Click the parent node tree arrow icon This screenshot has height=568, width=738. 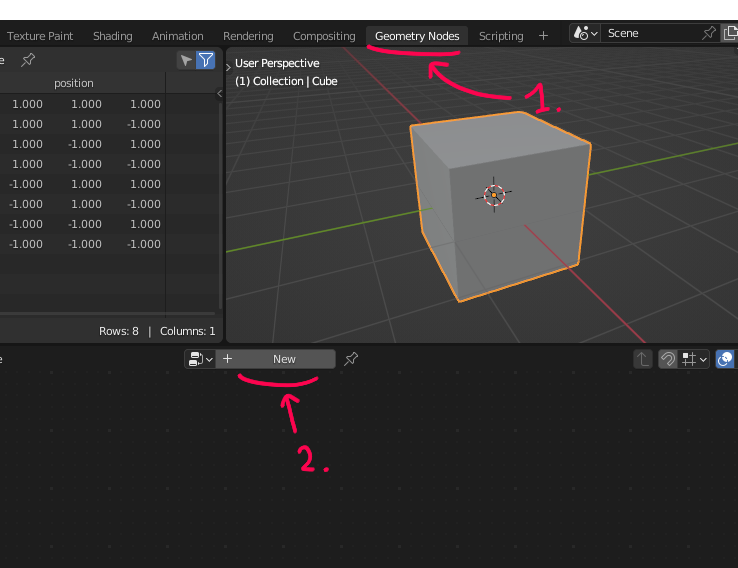[642, 359]
